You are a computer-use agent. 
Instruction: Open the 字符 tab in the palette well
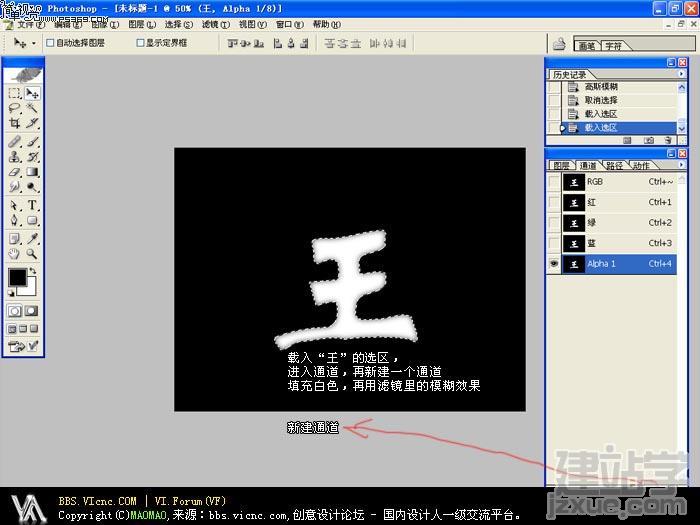(x=614, y=46)
